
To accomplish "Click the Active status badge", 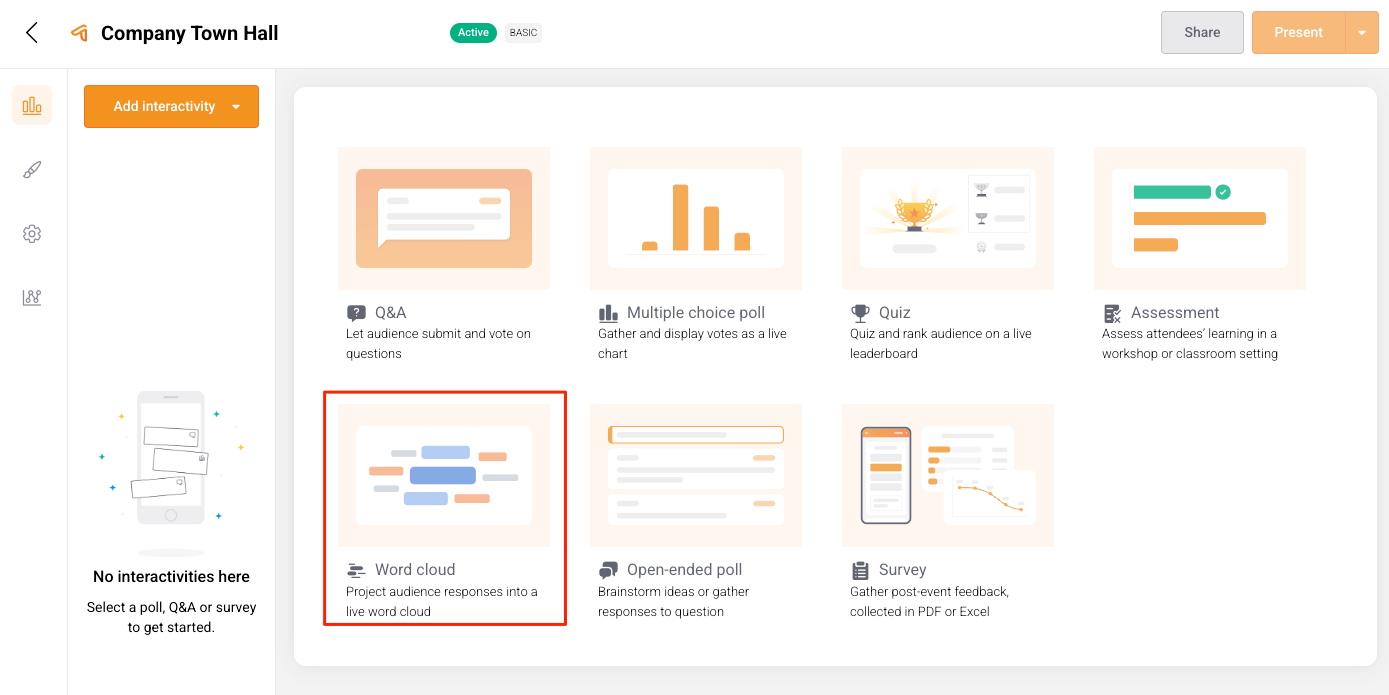I will click(x=473, y=33).
